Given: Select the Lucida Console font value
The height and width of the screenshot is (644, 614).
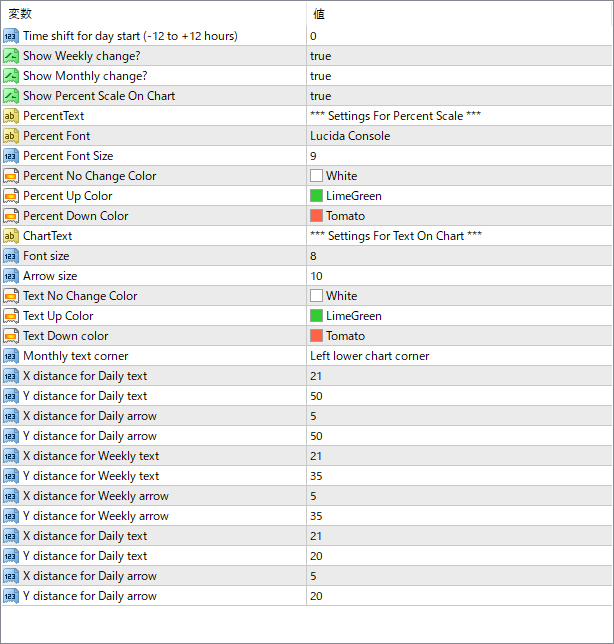Looking at the screenshot, I should [x=350, y=136].
